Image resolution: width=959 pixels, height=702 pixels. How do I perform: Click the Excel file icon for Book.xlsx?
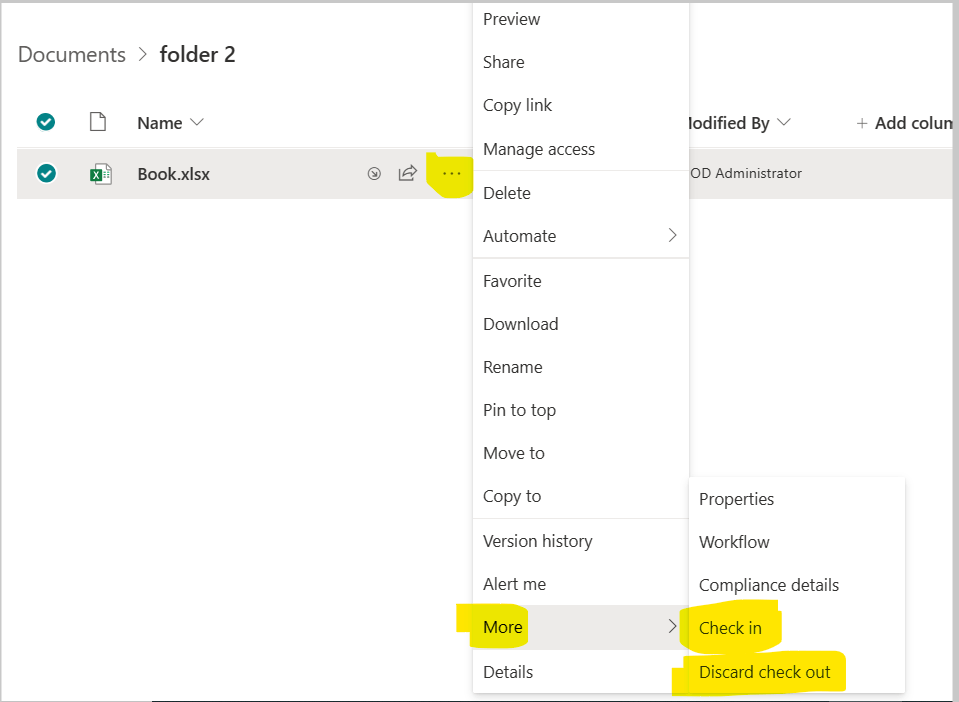pos(101,174)
